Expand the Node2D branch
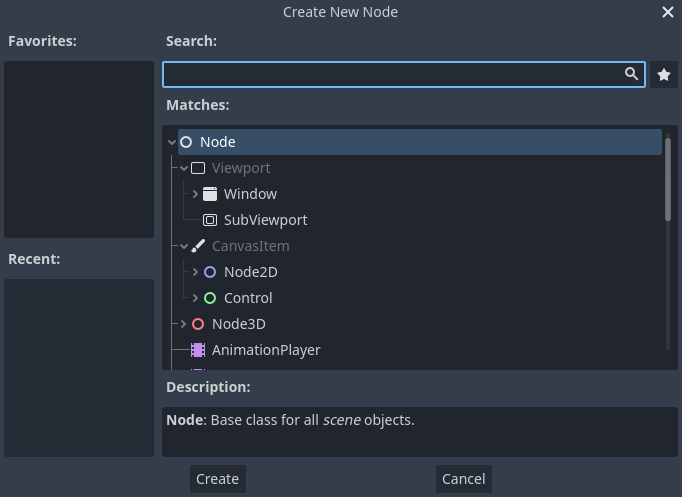The width and height of the screenshot is (682, 497). pos(196,272)
